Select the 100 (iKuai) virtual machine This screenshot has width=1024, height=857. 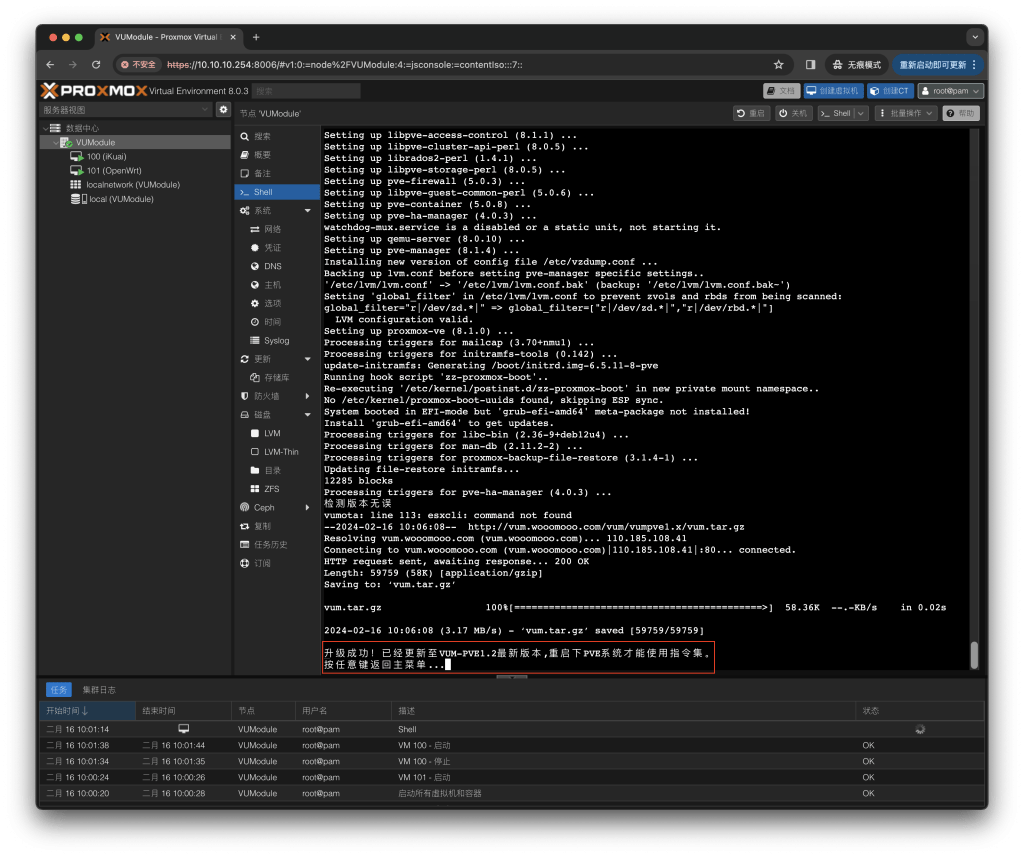pos(107,156)
